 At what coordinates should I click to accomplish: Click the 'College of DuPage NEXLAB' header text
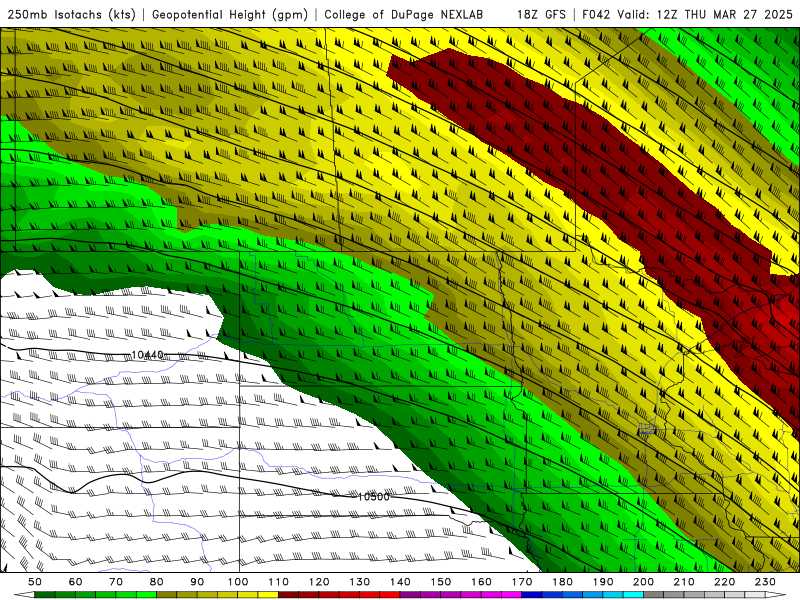click(x=404, y=14)
